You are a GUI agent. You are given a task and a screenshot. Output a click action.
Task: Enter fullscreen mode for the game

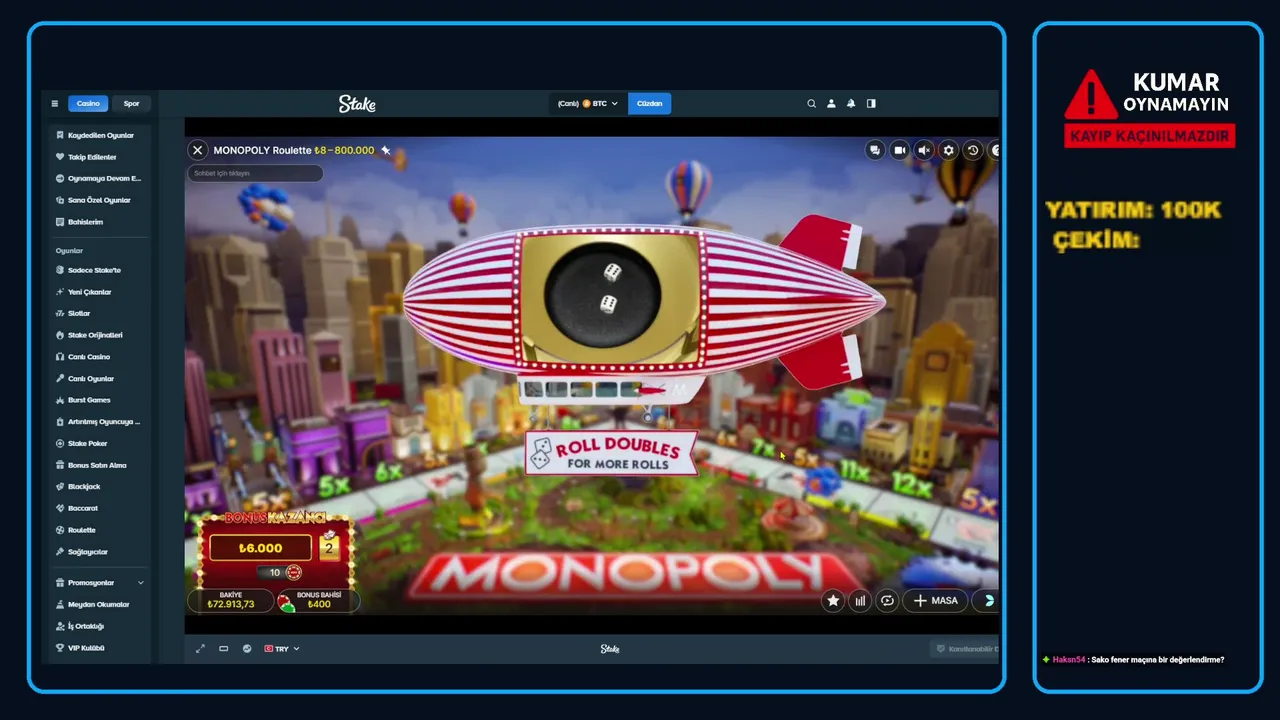tap(200, 649)
